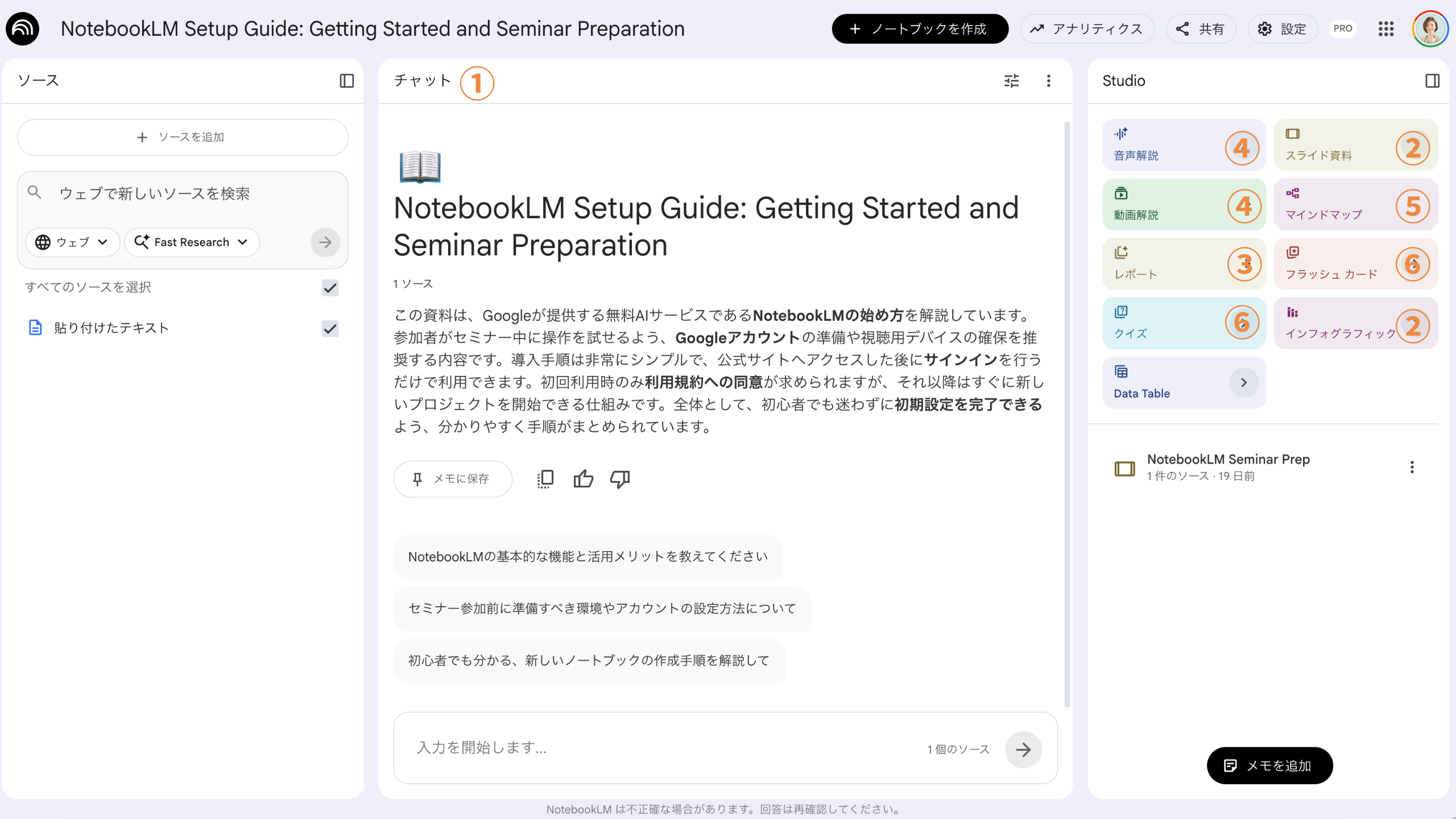The image size is (1456, 819).
Task: Open more options for NotebookLM Seminar Prep
Action: point(1412,467)
